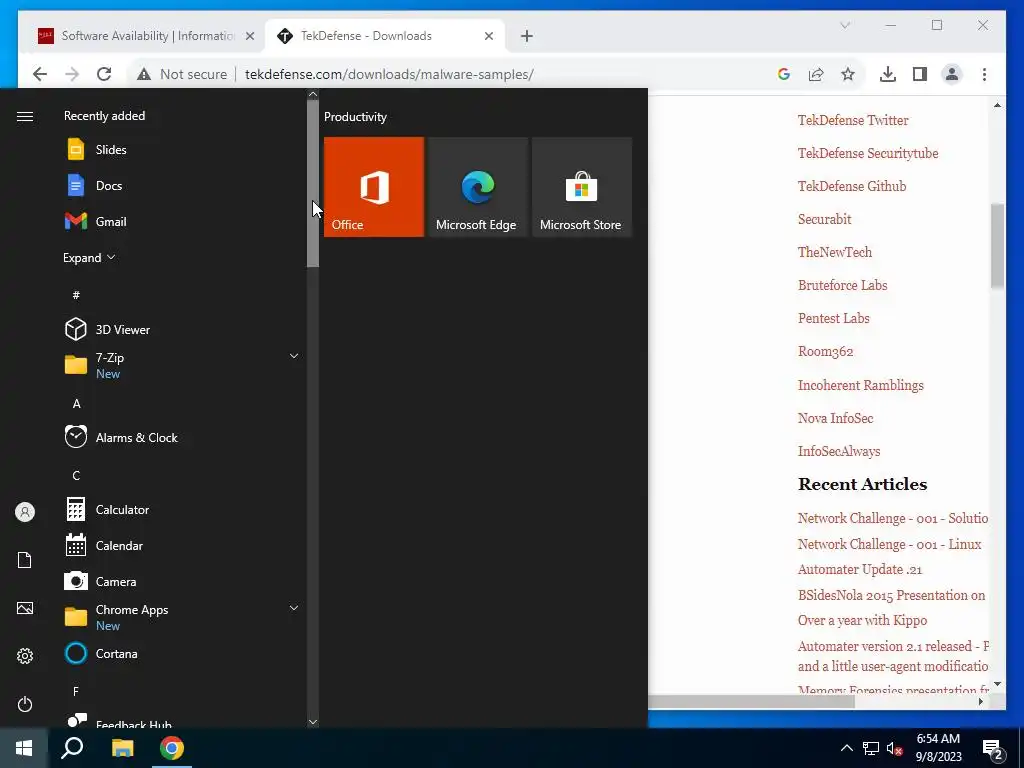Open Microsoft Store tile
The height and width of the screenshot is (768, 1024).
coord(582,187)
